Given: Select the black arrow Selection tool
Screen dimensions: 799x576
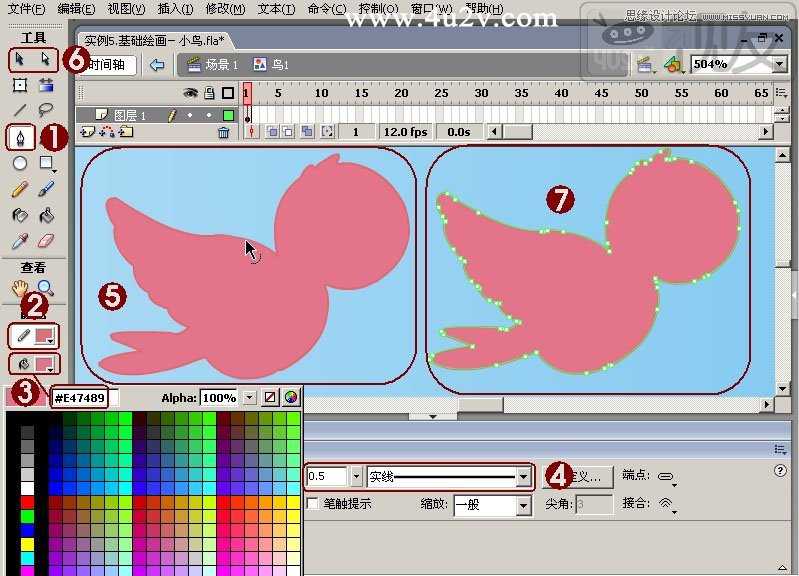Looking at the screenshot, I should (x=19, y=60).
